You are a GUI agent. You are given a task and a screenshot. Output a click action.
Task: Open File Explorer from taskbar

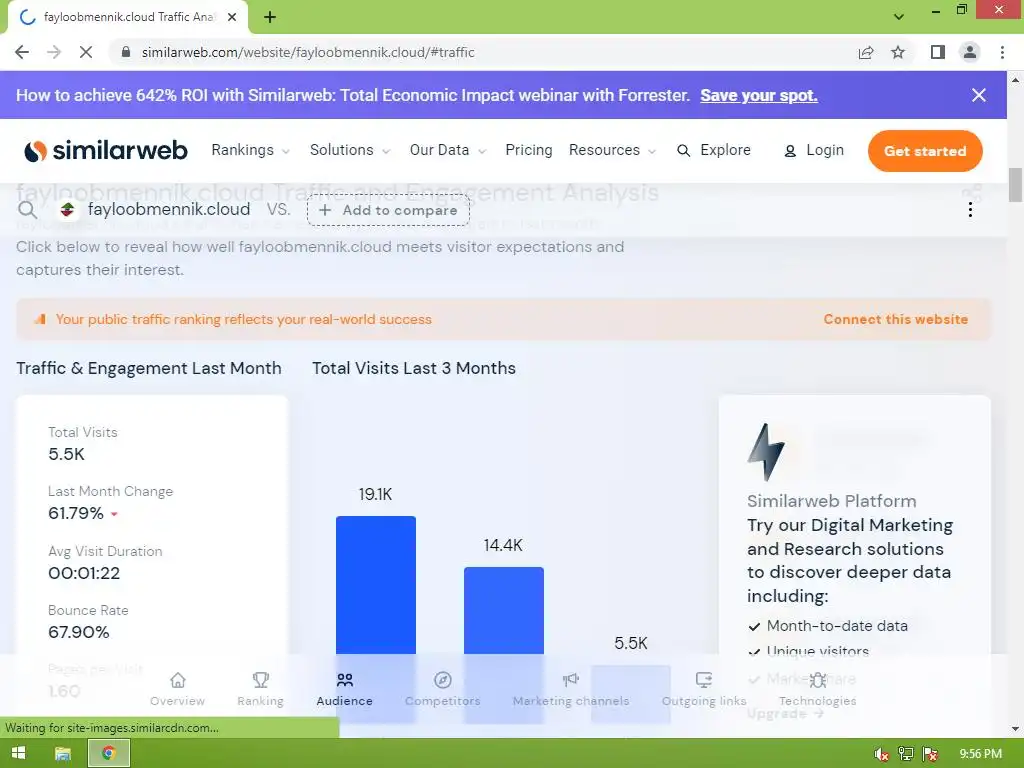point(63,754)
